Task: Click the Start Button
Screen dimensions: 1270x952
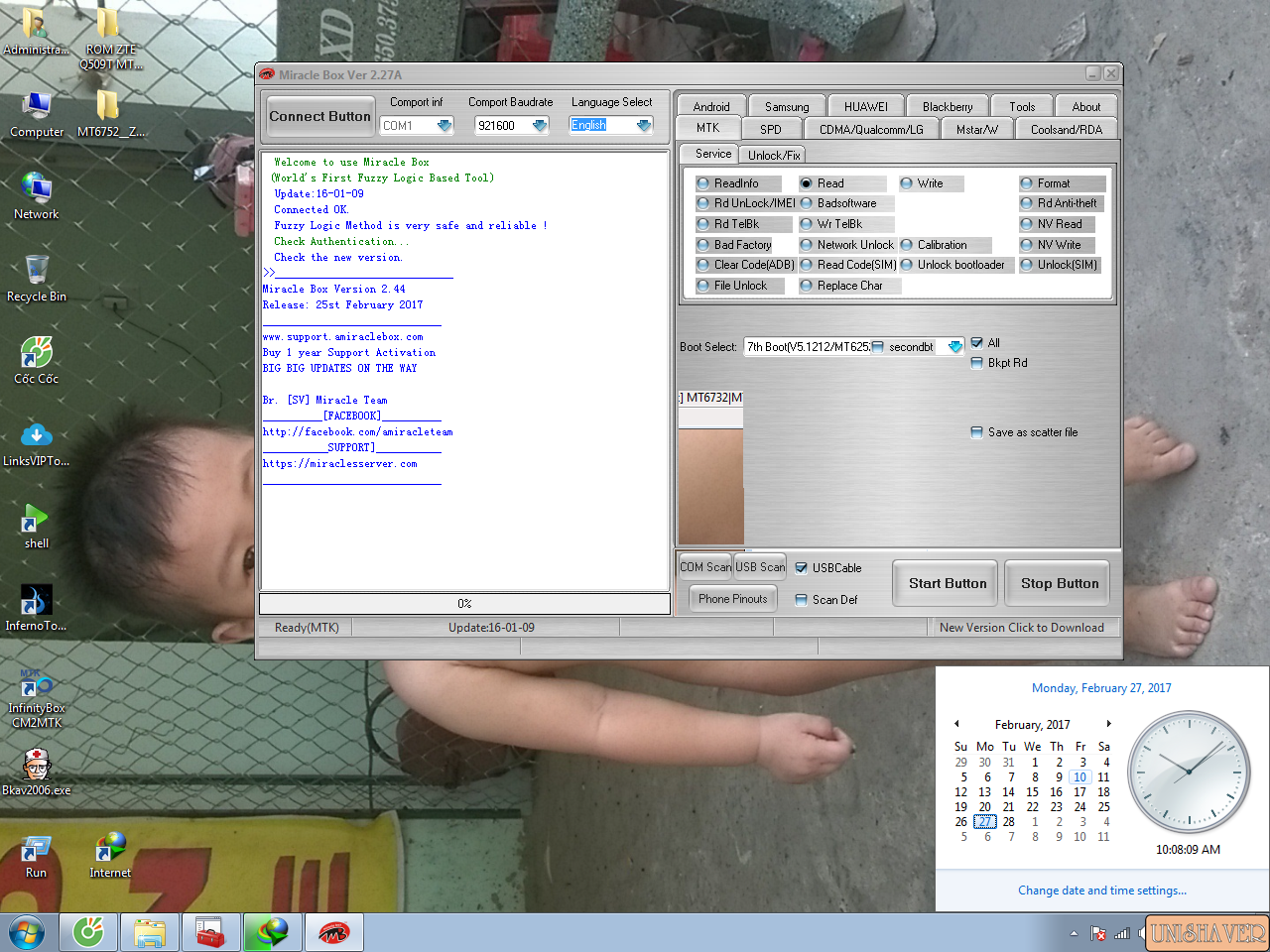Action: pyautogui.click(x=948, y=583)
